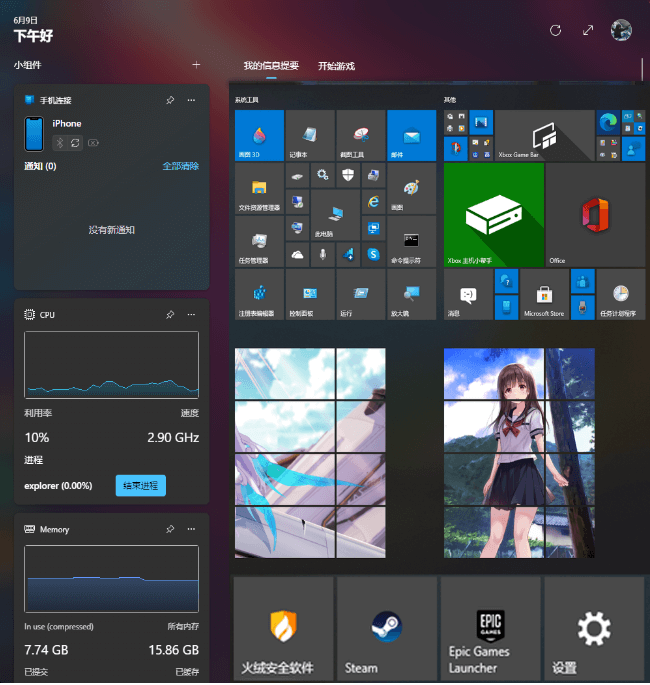650x685 pixels.
Task: Open the gear services small tile
Action: point(322,175)
